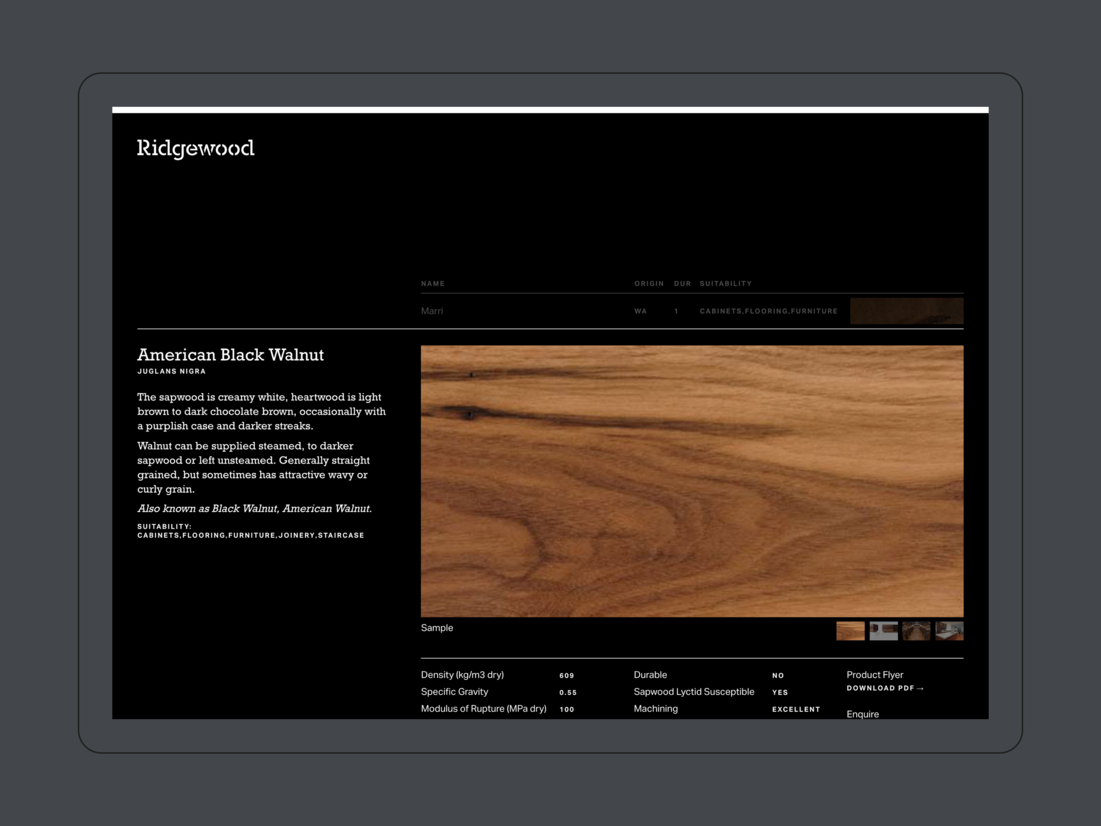Image resolution: width=1101 pixels, height=826 pixels.
Task: Click the Juglans Nigra subtitle
Action: (171, 372)
